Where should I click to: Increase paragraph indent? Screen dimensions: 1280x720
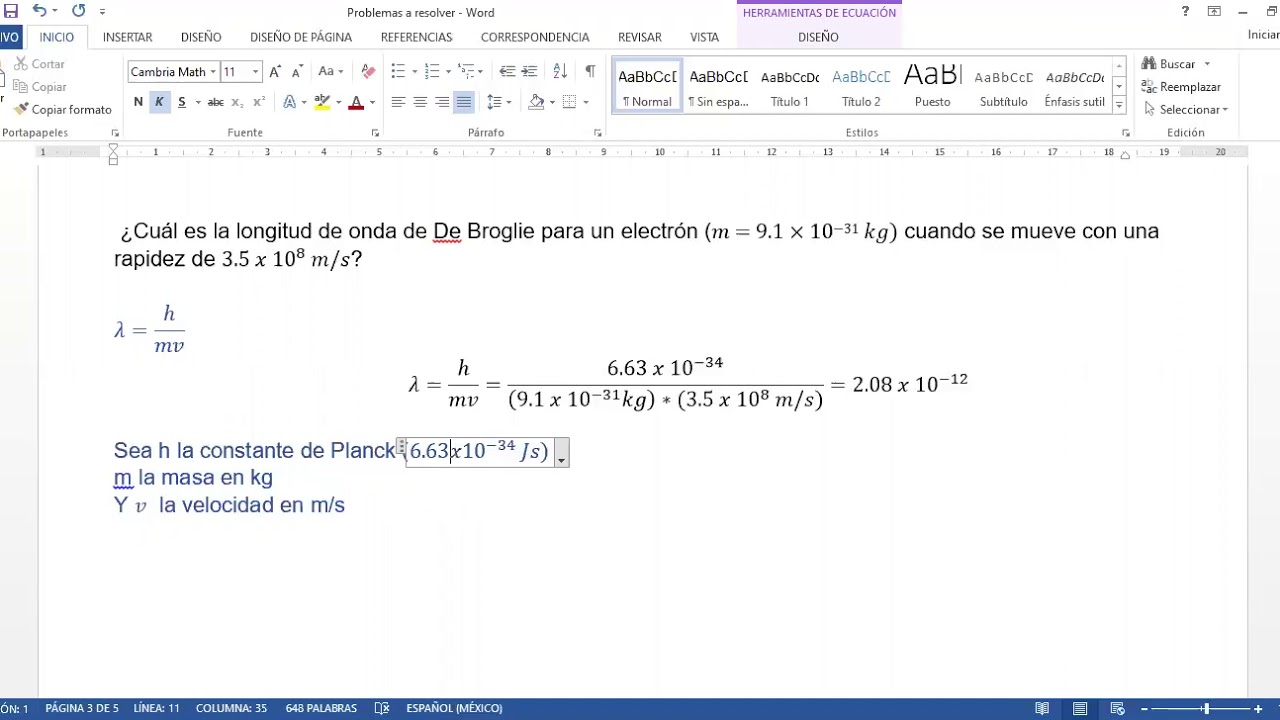[x=530, y=72]
